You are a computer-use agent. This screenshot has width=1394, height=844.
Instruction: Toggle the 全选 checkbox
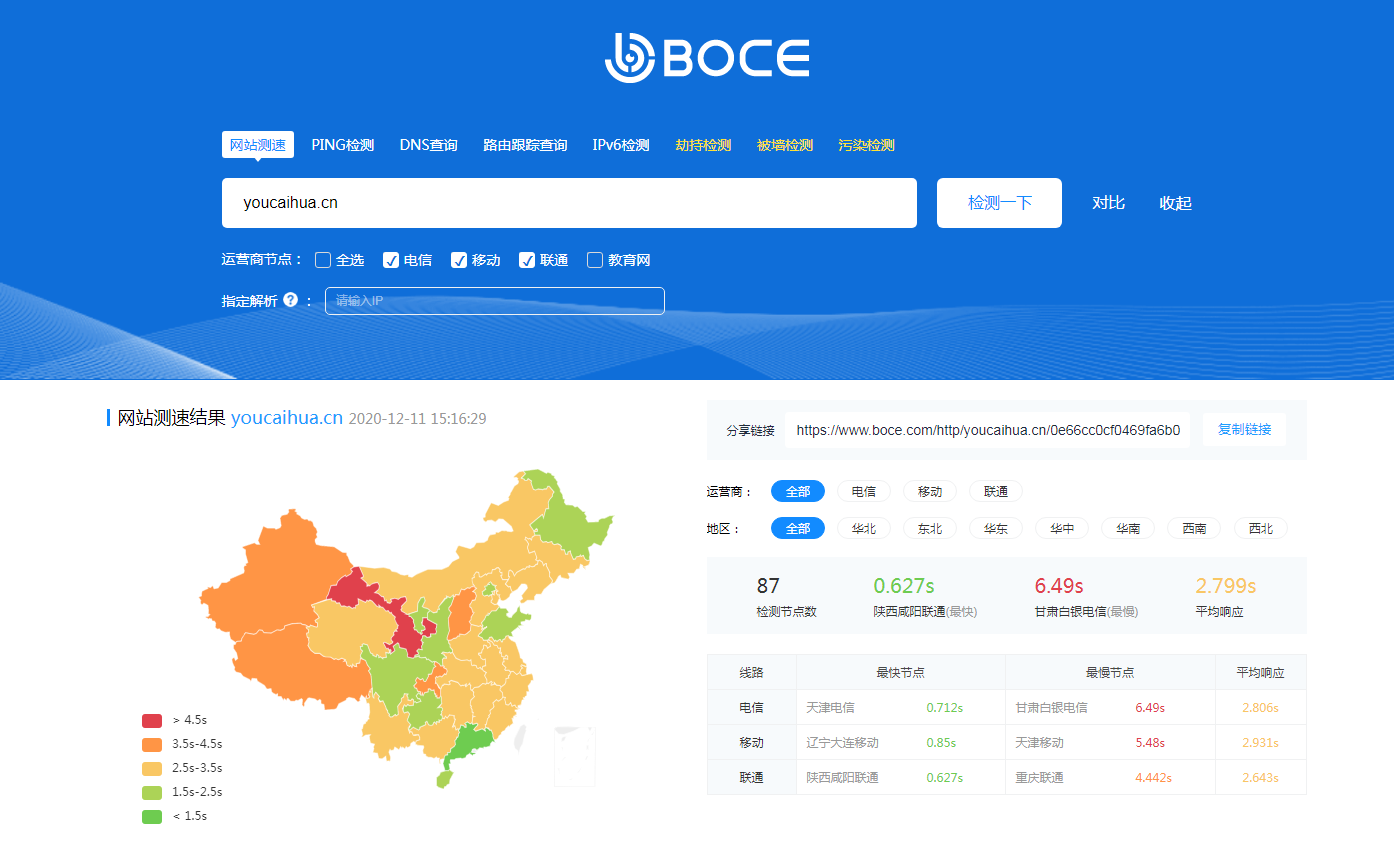323,260
